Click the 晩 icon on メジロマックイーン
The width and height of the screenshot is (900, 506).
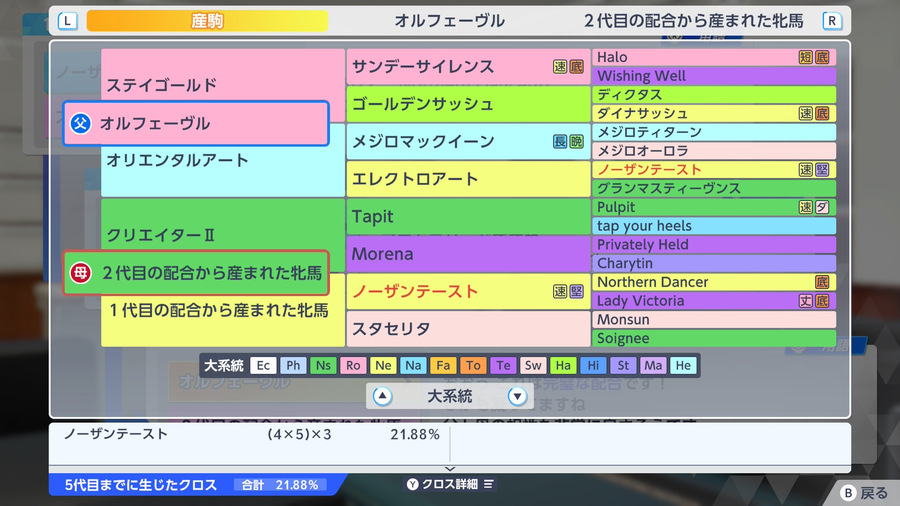click(x=576, y=142)
